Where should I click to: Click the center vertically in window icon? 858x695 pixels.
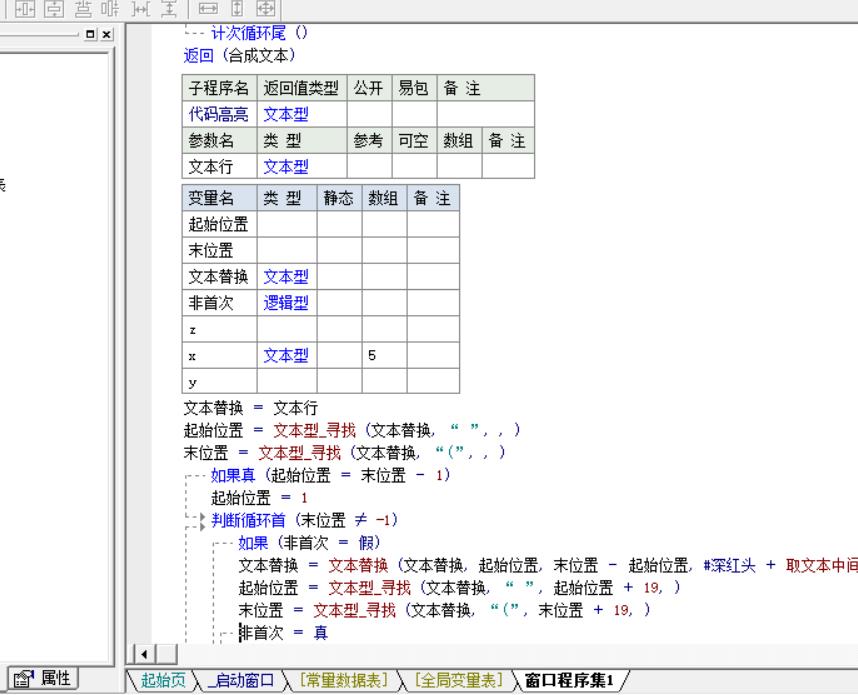(x=54, y=8)
